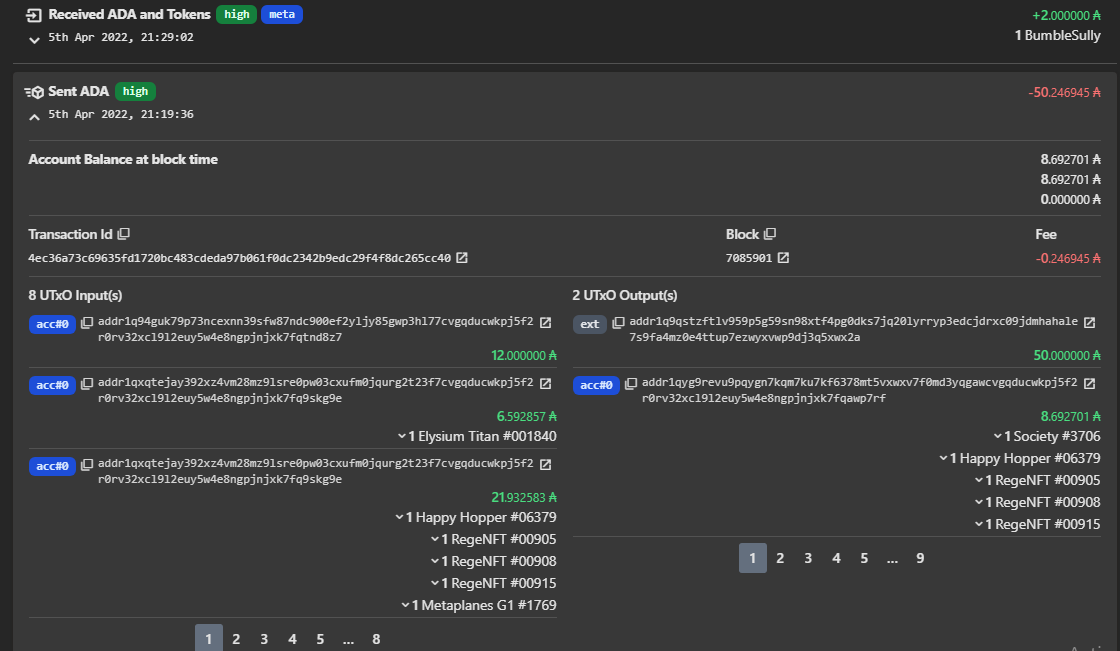Open block 7085901 in explorer
Screen dimensions: 1120x651
click(784, 256)
